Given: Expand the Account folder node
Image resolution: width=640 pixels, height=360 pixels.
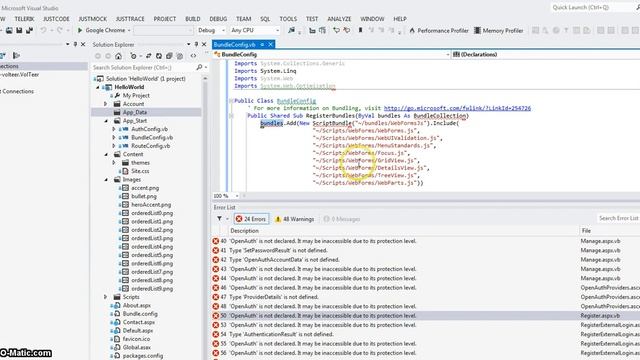Looking at the screenshot, I should pyautogui.click(x=106, y=104).
